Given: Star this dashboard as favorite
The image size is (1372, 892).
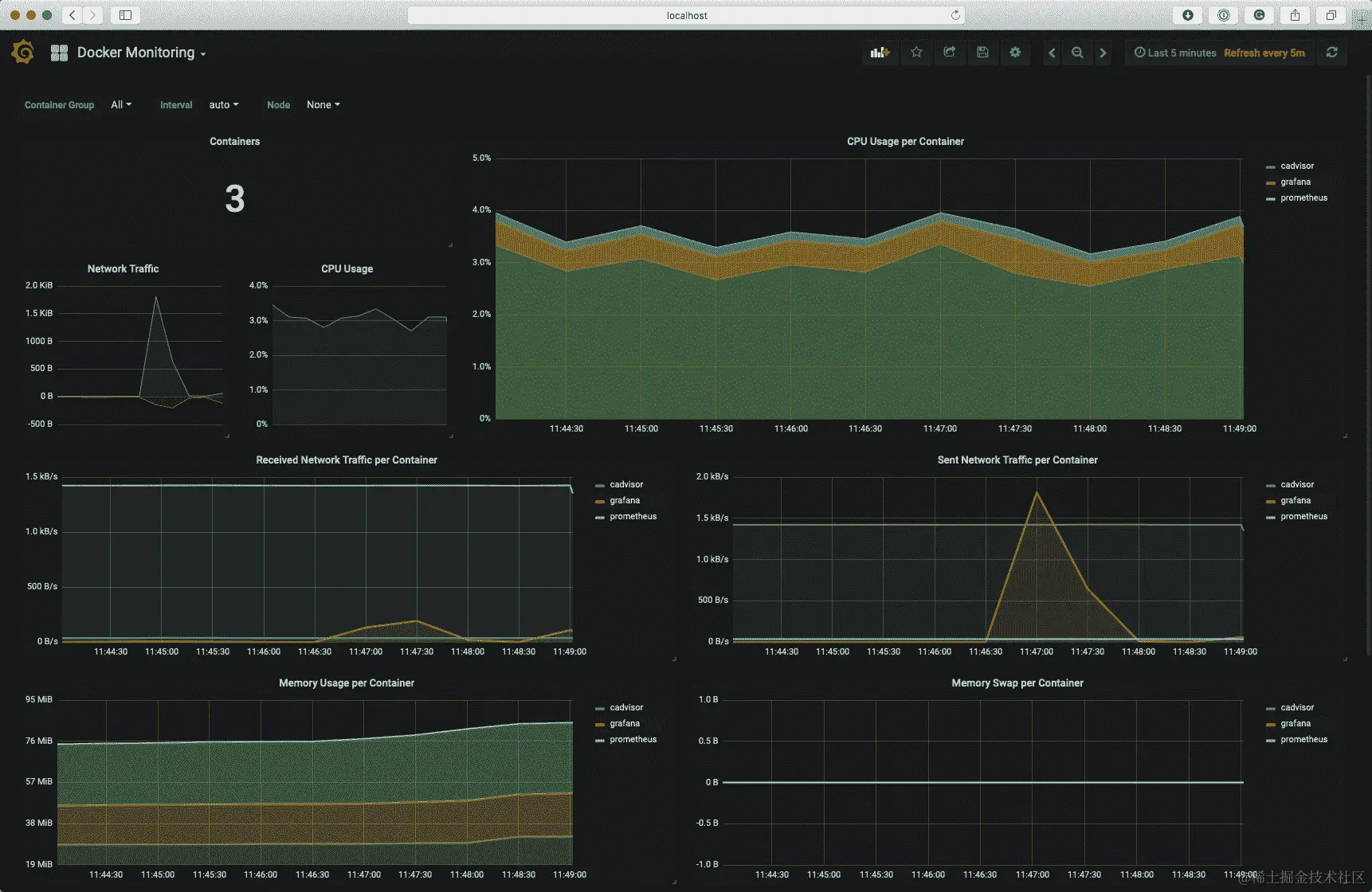Looking at the screenshot, I should [x=916, y=53].
